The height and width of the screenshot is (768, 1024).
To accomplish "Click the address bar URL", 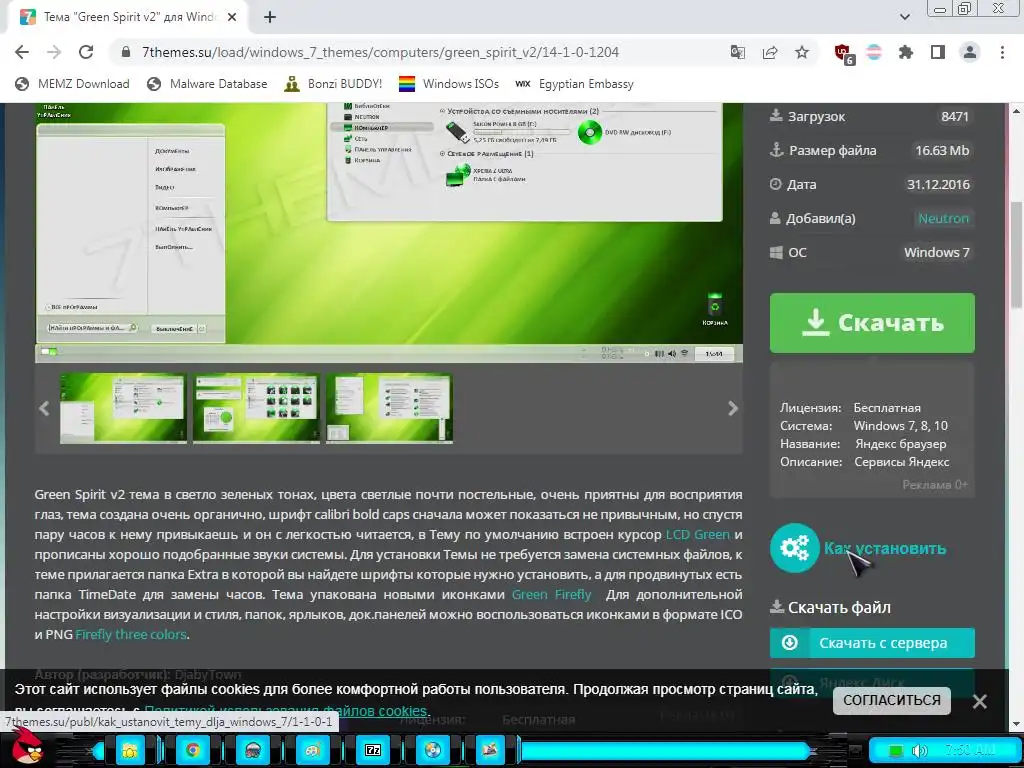I will pos(380,52).
